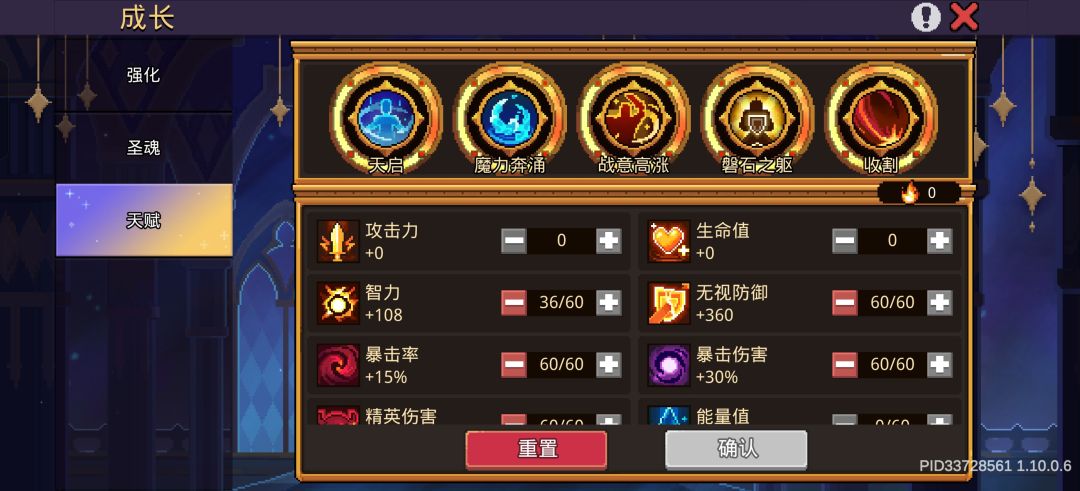Viewport: 1080px width, 491px height.
Task: Reduce 无视防御 with the minus button
Action: click(x=845, y=303)
